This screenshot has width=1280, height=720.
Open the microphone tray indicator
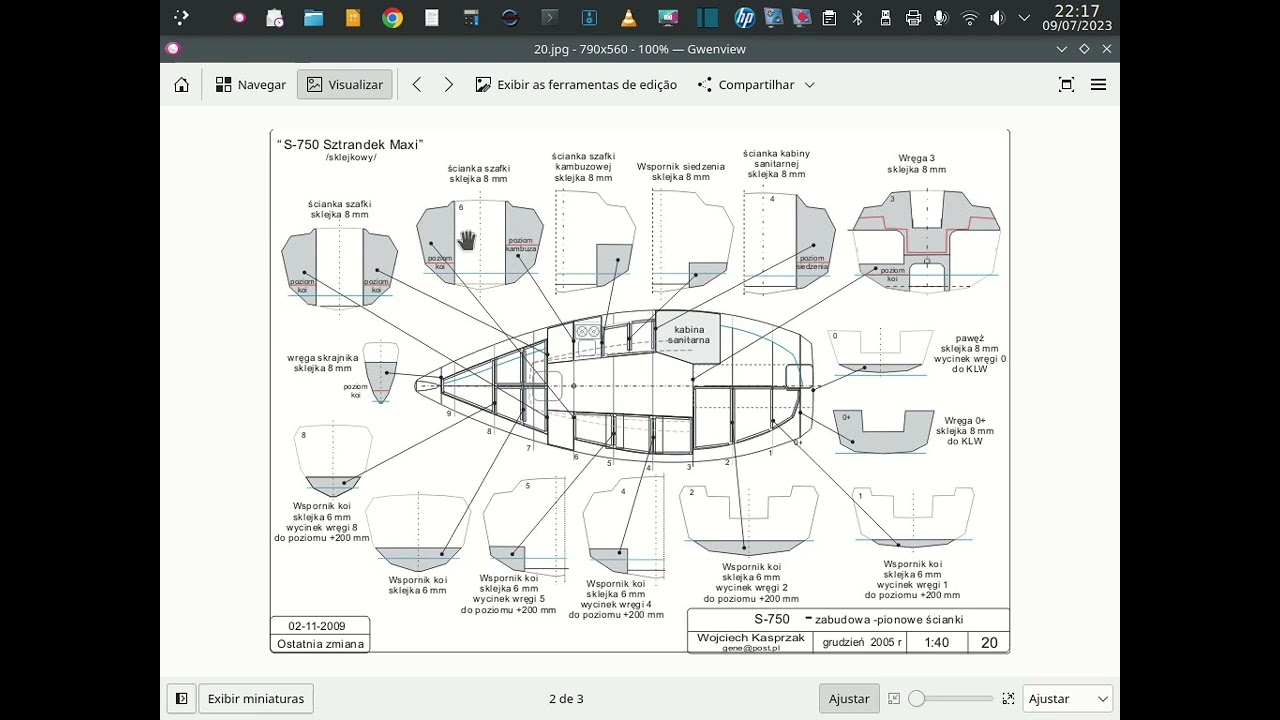[941, 18]
